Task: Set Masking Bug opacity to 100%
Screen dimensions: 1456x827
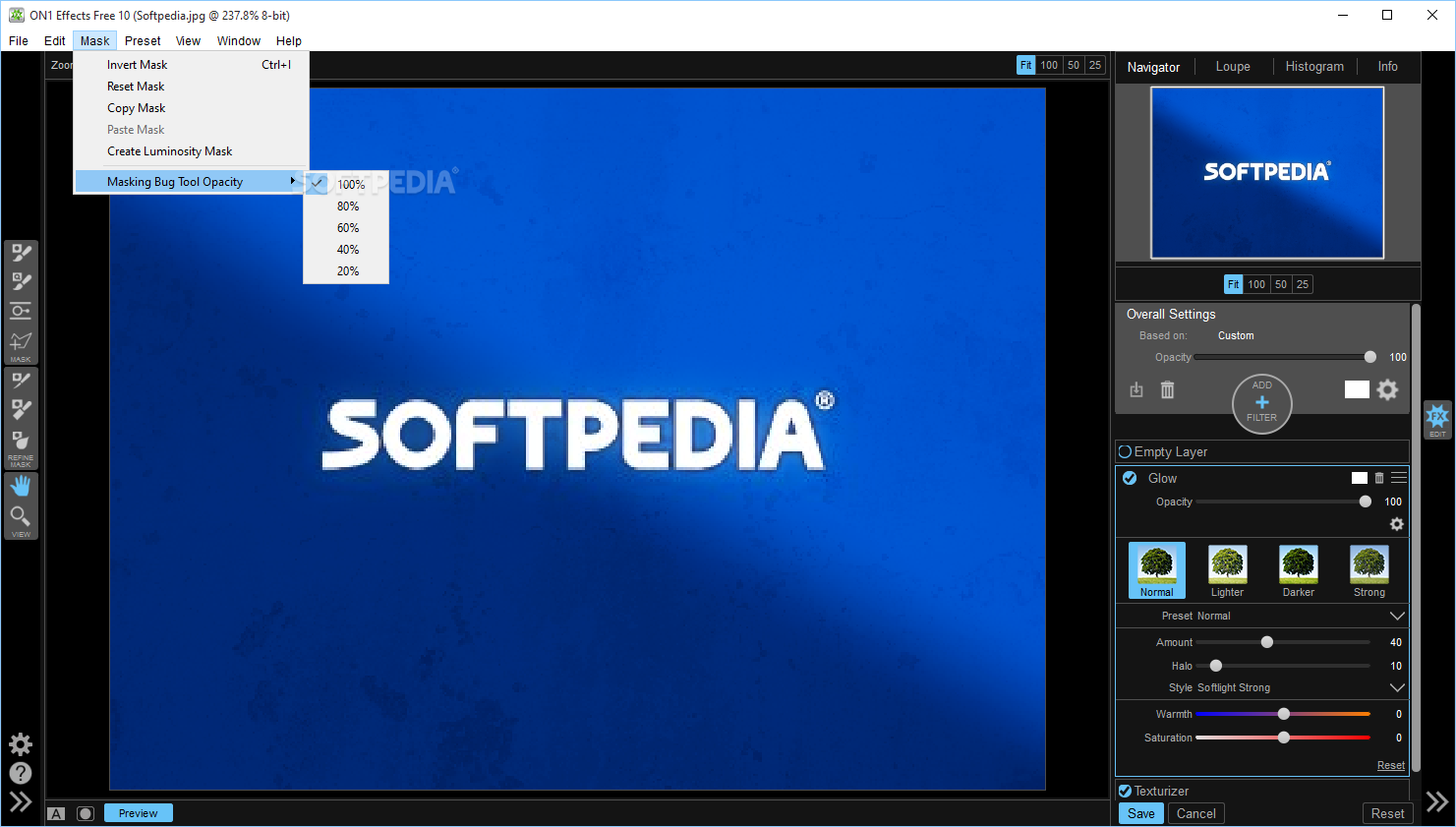Action: pyautogui.click(x=346, y=185)
